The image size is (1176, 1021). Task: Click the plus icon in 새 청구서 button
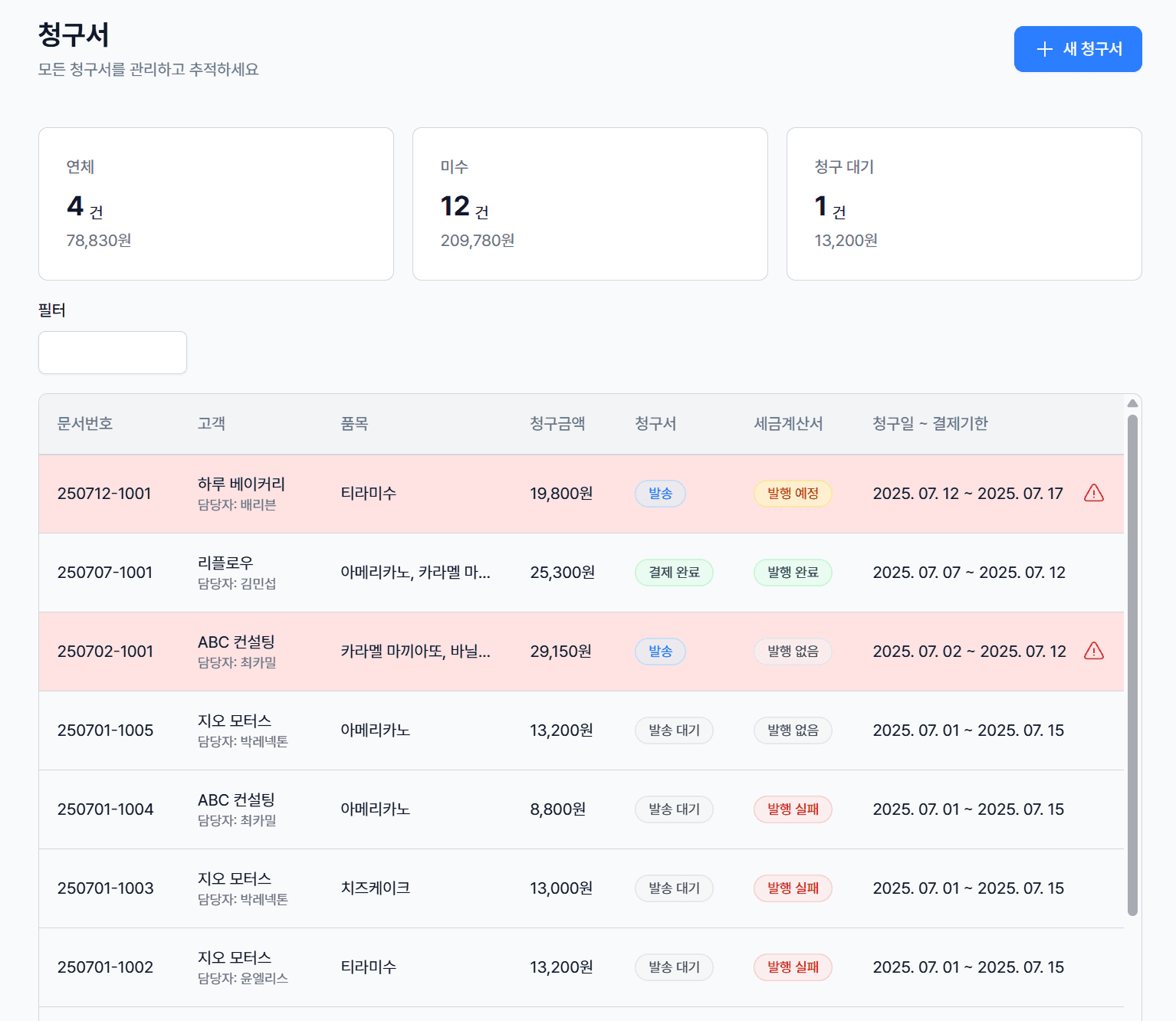1044,49
